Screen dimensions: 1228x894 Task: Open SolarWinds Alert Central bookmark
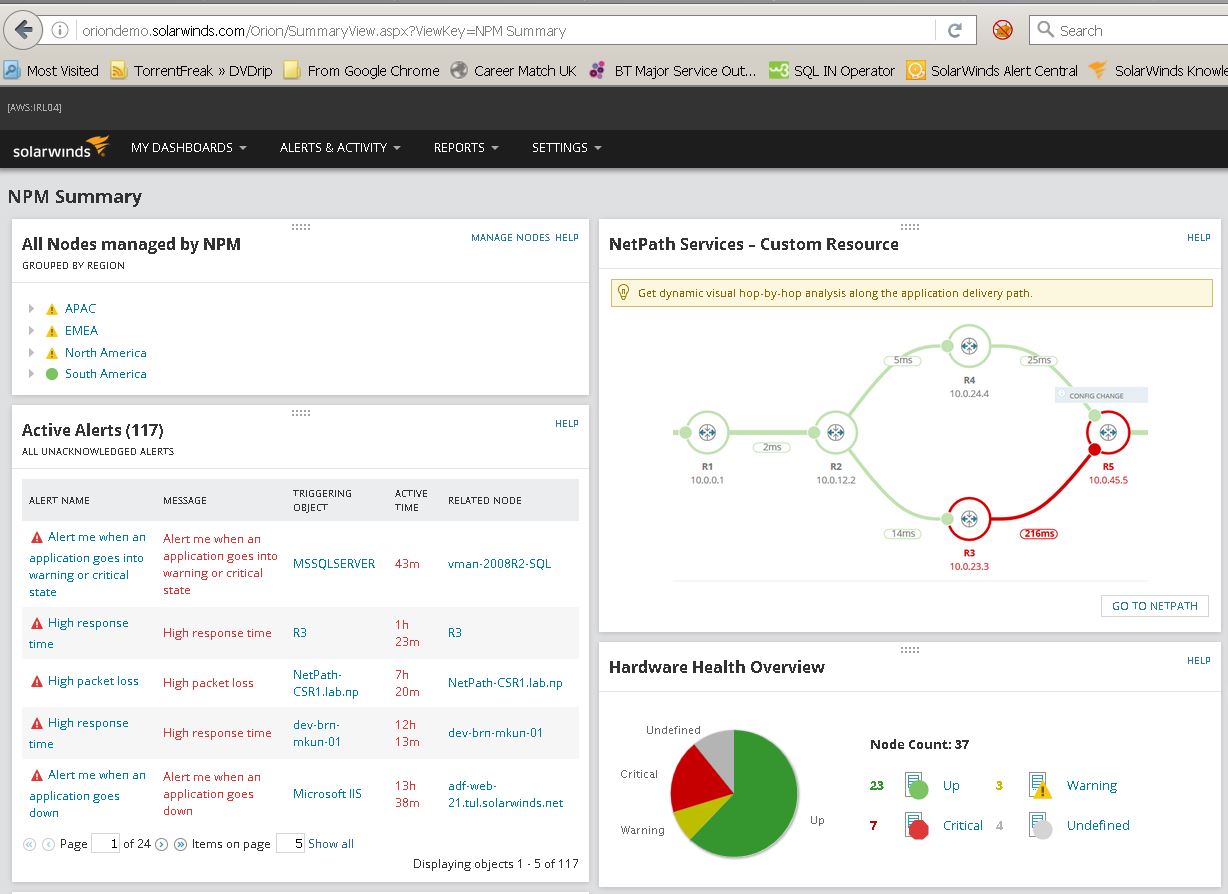[992, 71]
